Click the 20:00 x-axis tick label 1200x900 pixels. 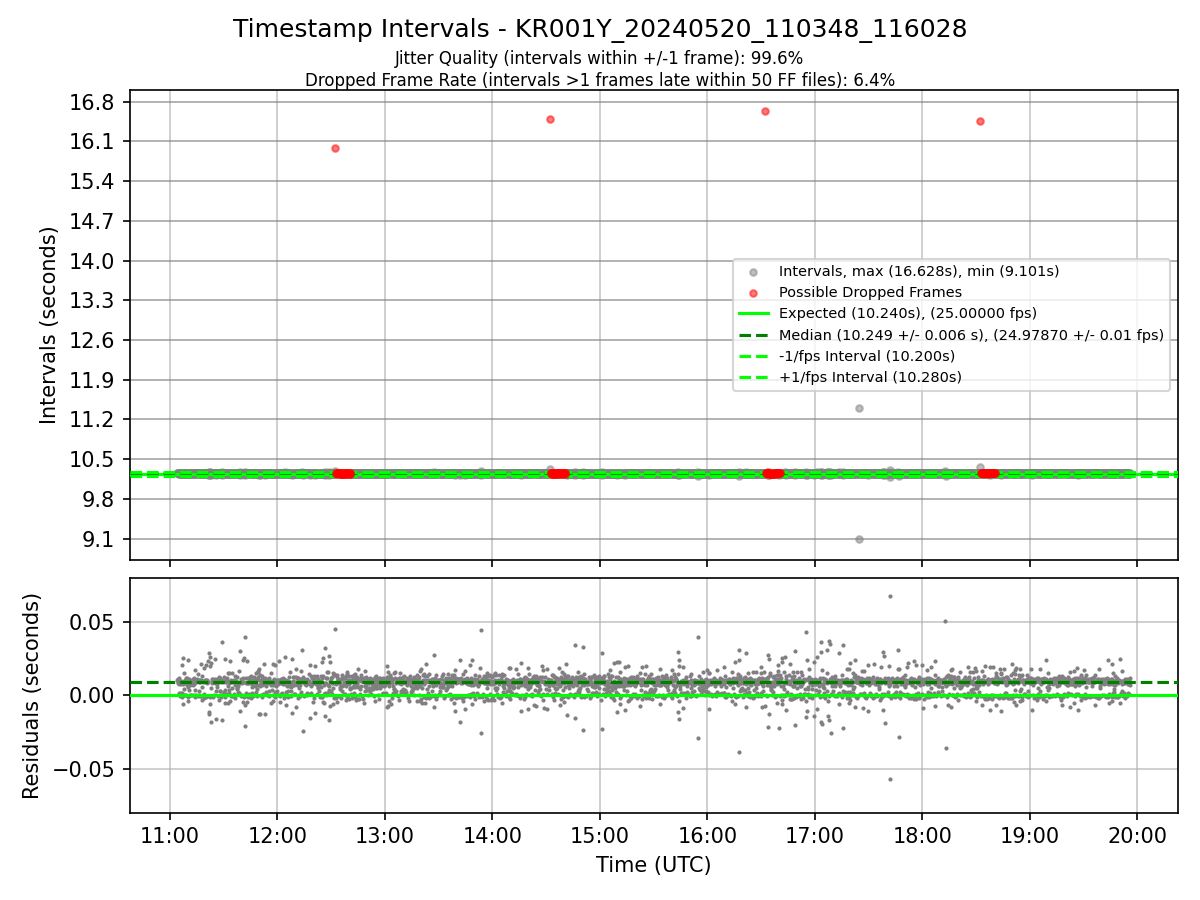(x=1137, y=835)
